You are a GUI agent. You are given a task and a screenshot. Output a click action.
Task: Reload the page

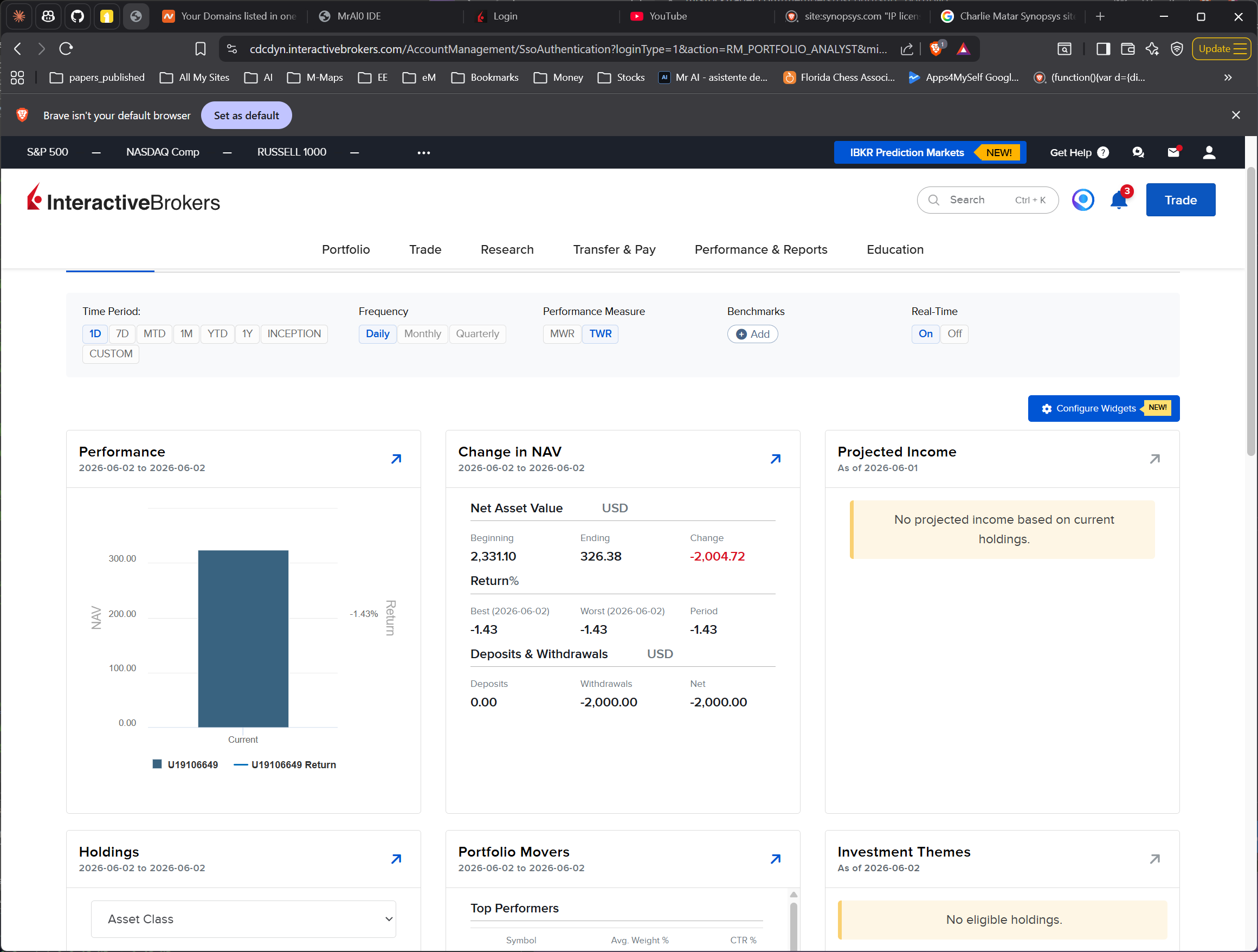[66, 49]
